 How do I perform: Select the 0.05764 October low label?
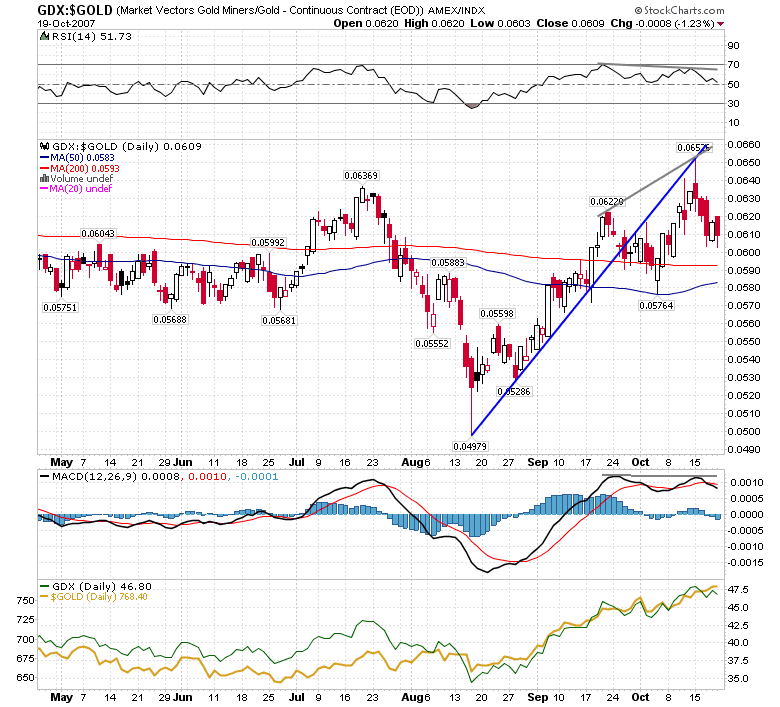pos(656,305)
